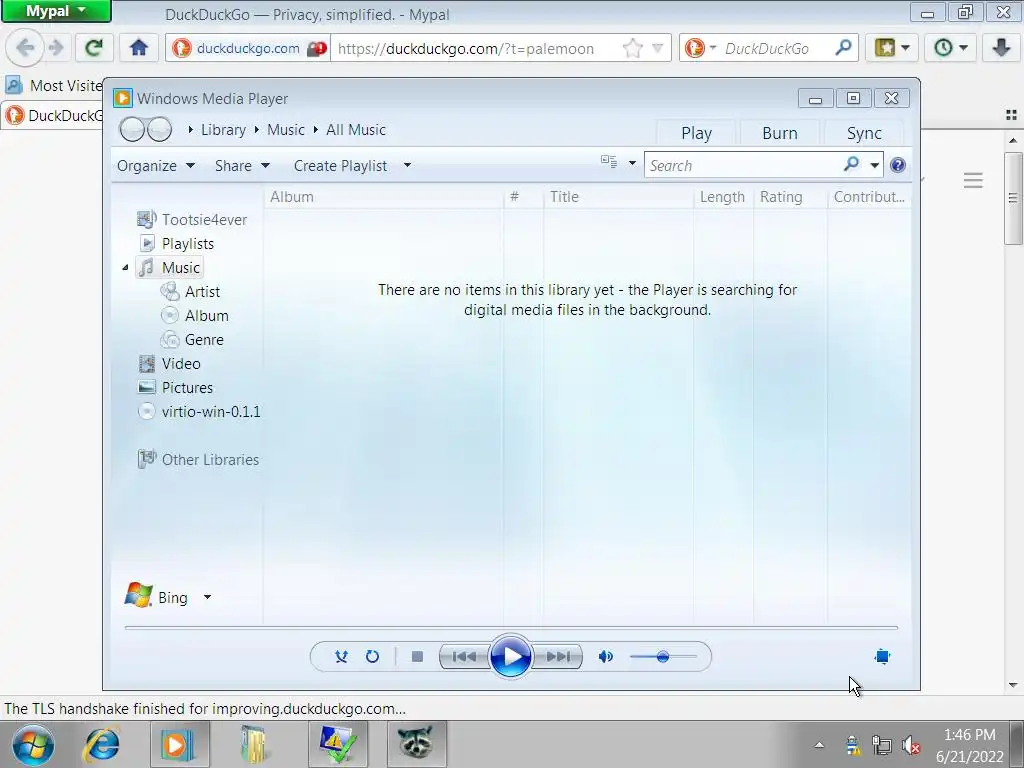
Task: Click Music in the breadcrumb
Action: point(286,130)
